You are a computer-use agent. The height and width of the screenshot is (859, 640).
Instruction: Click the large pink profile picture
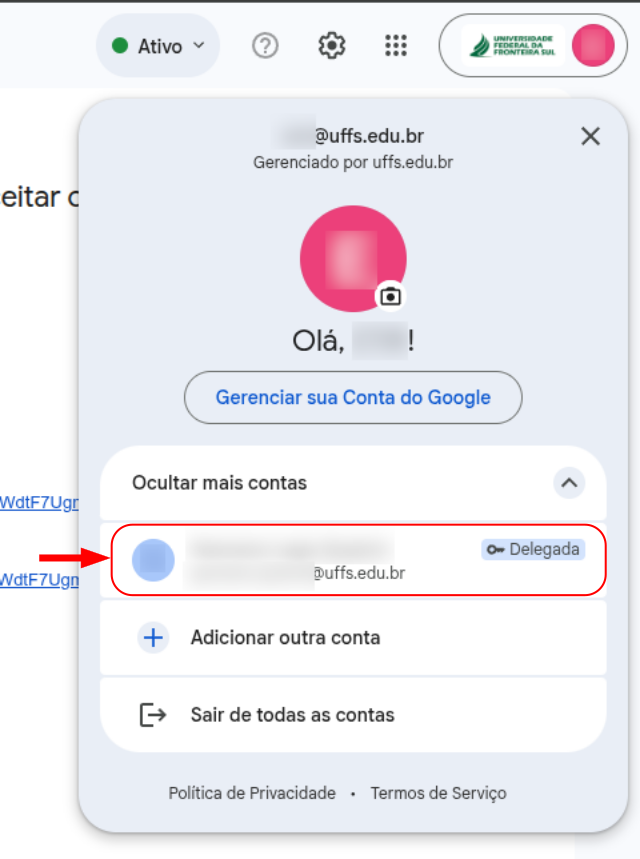click(x=353, y=259)
